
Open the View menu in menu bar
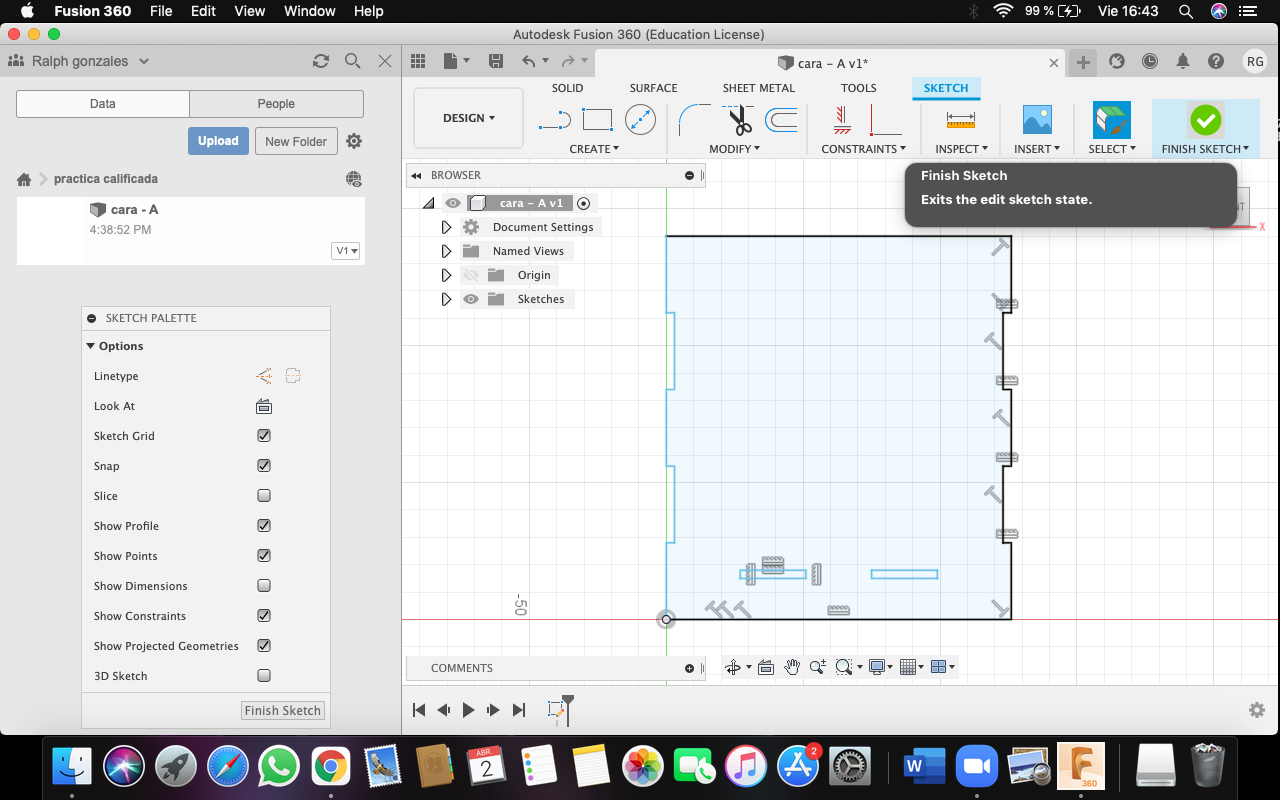coord(249,11)
